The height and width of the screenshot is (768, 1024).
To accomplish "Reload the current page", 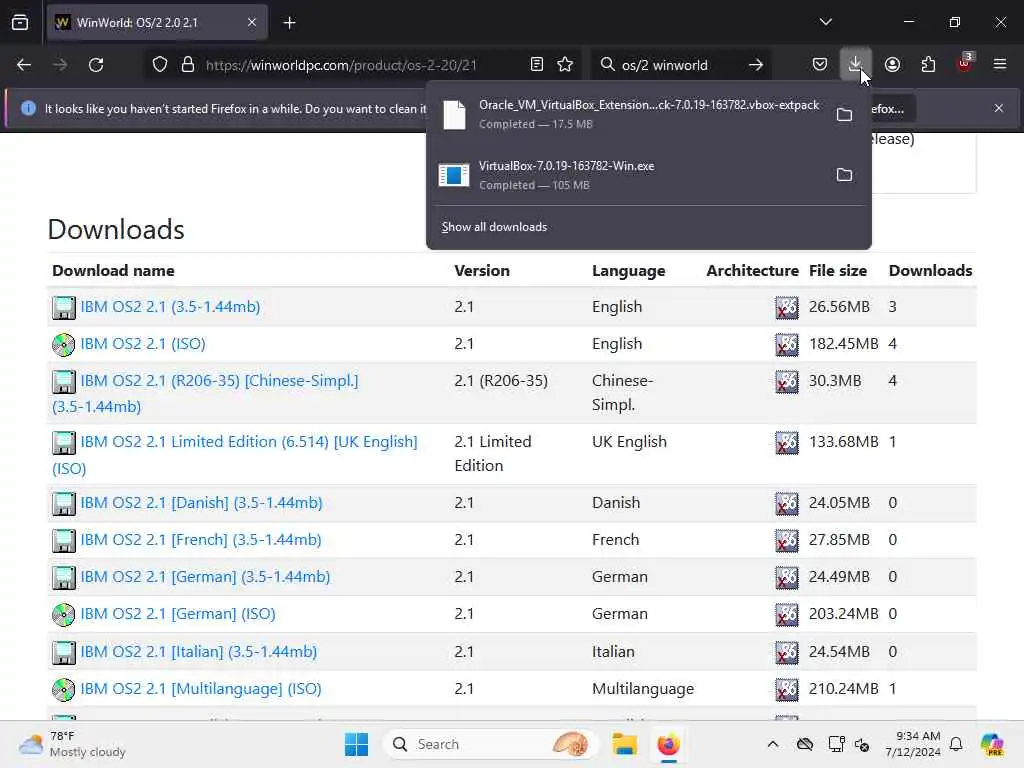I will tap(96, 65).
